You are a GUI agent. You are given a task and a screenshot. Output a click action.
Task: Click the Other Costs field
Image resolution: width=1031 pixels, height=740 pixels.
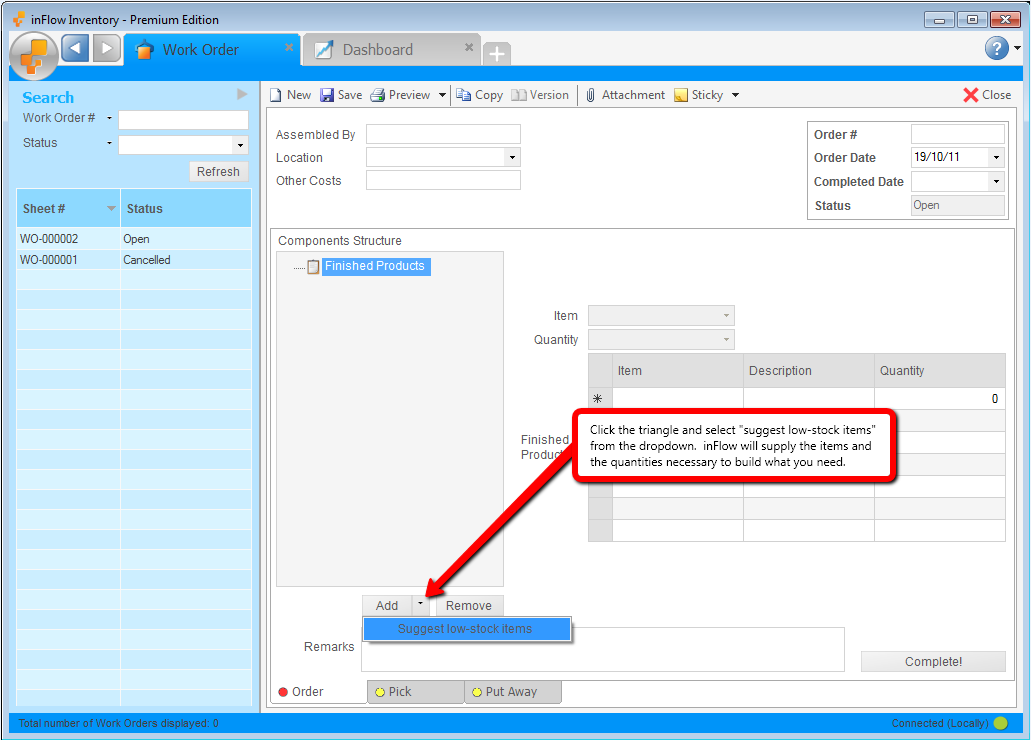[x=443, y=180]
